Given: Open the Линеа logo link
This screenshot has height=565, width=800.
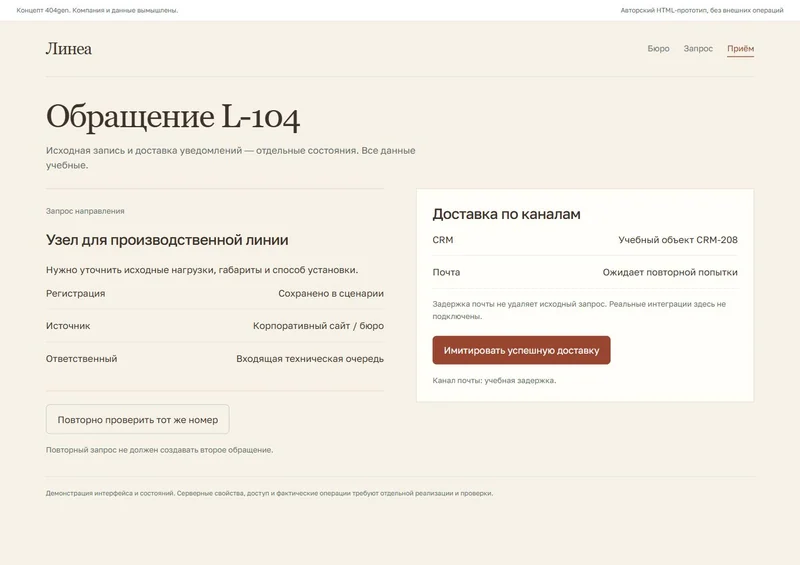Looking at the screenshot, I should (69, 49).
